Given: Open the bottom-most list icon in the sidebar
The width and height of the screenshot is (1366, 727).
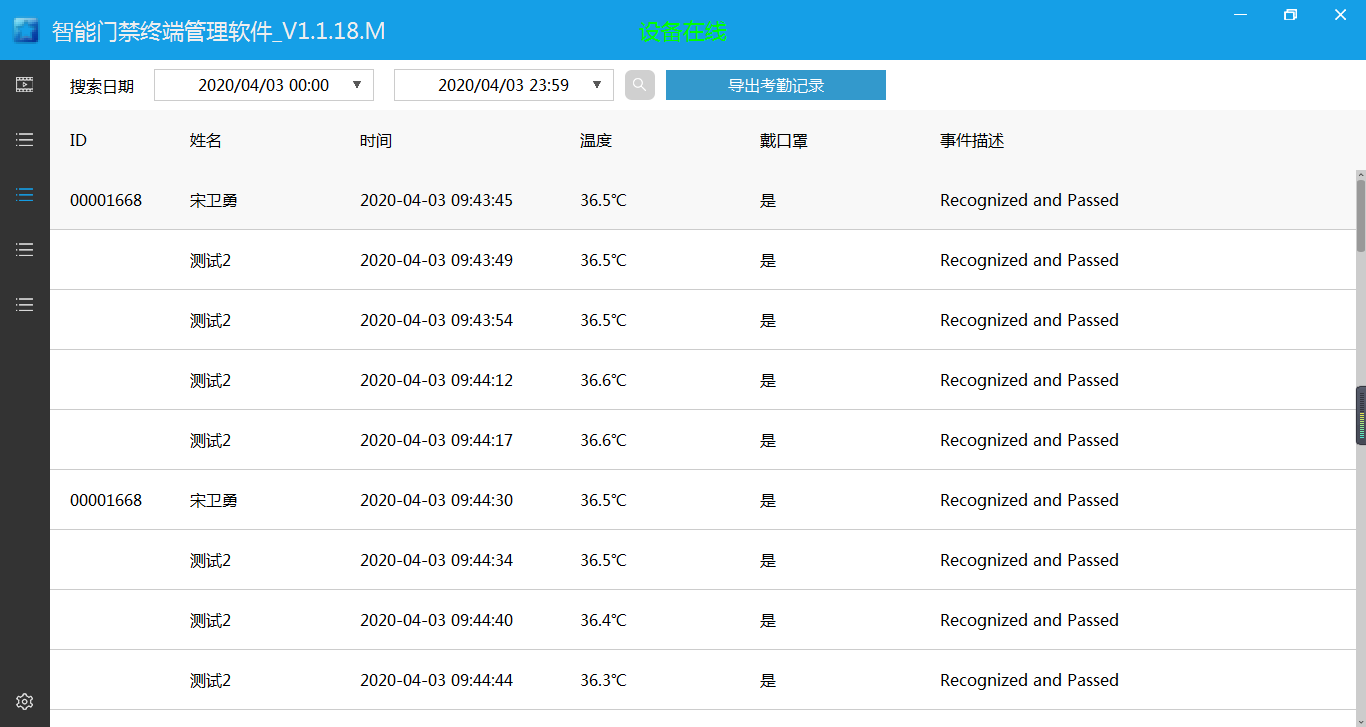Looking at the screenshot, I should pyautogui.click(x=25, y=305).
